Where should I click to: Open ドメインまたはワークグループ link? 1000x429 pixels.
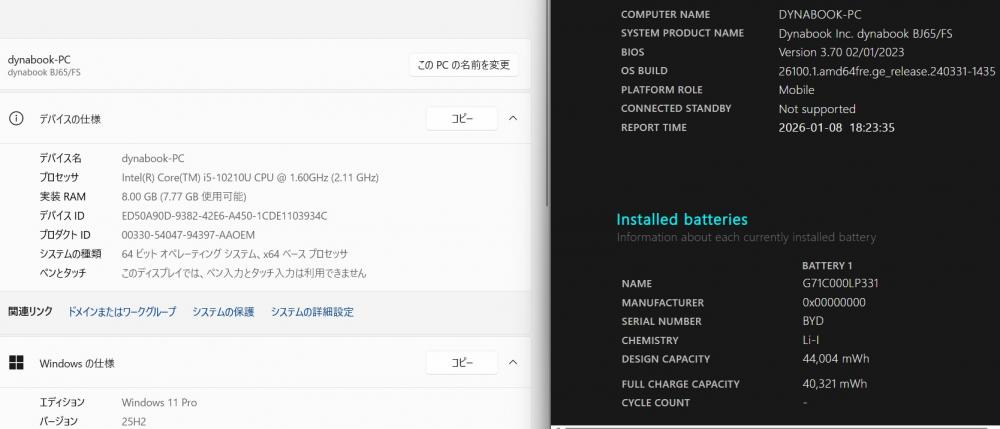(x=122, y=312)
